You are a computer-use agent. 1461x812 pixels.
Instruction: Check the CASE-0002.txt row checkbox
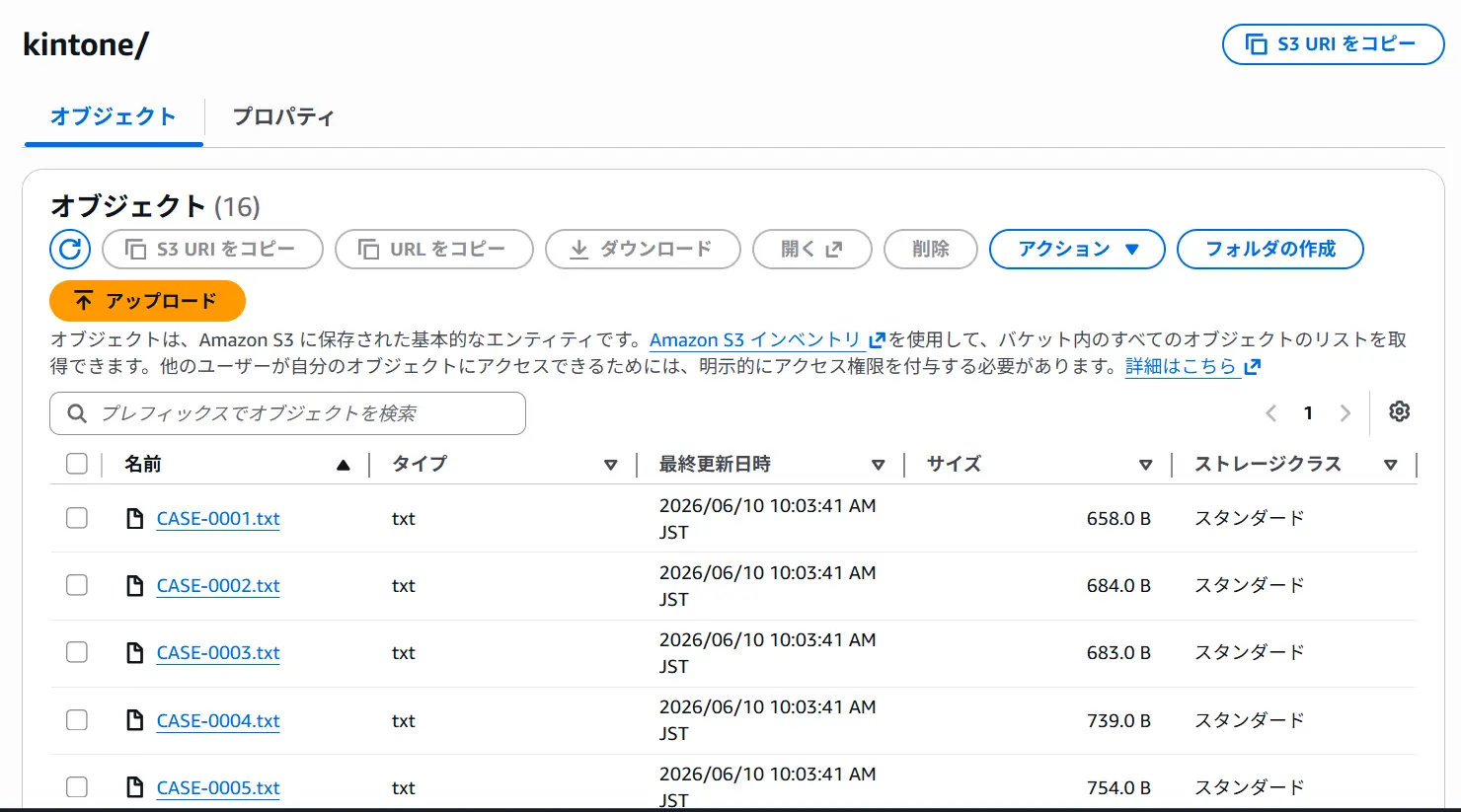coord(77,585)
